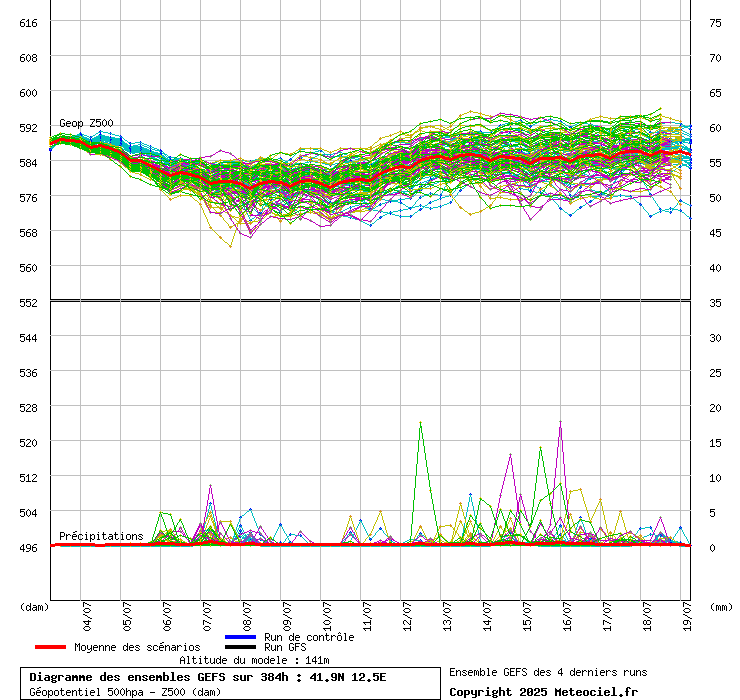Click the 20 right axis value
The width and height of the screenshot is (740, 700).
tap(715, 408)
